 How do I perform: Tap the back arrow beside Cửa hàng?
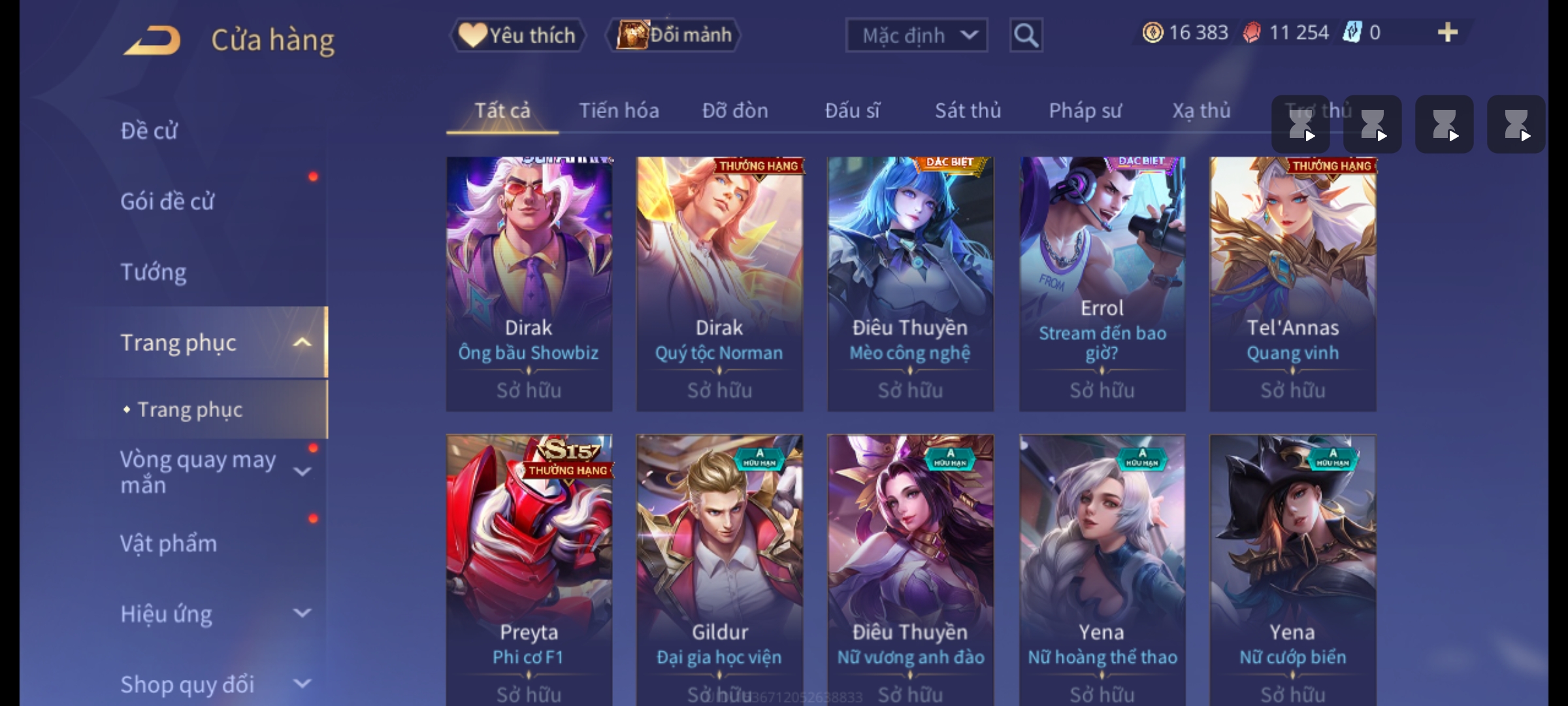pos(152,41)
